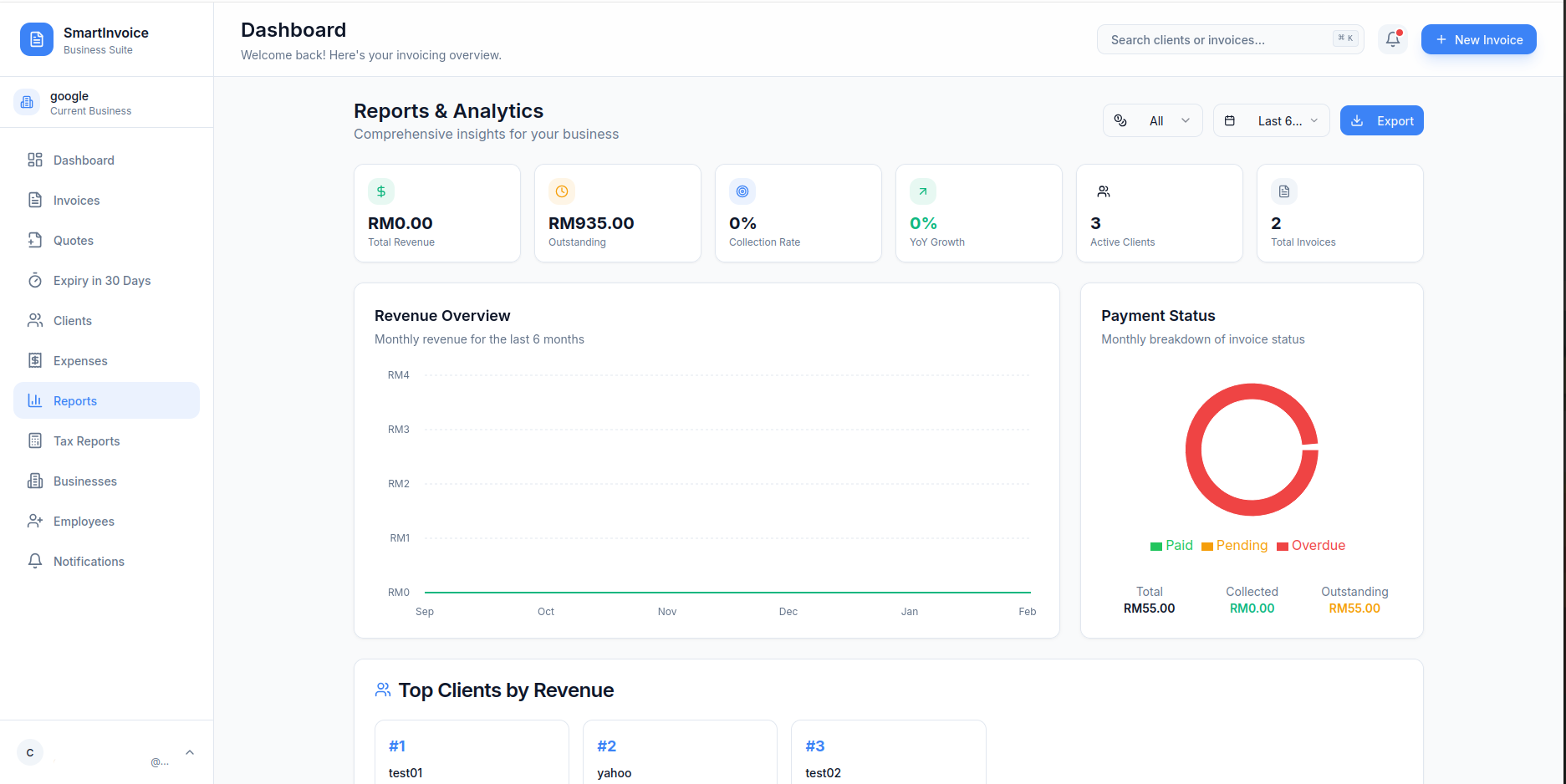This screenshot has height=784, width=1566.
Task: Open the All filter dropdown
Action: [1153, 120]
